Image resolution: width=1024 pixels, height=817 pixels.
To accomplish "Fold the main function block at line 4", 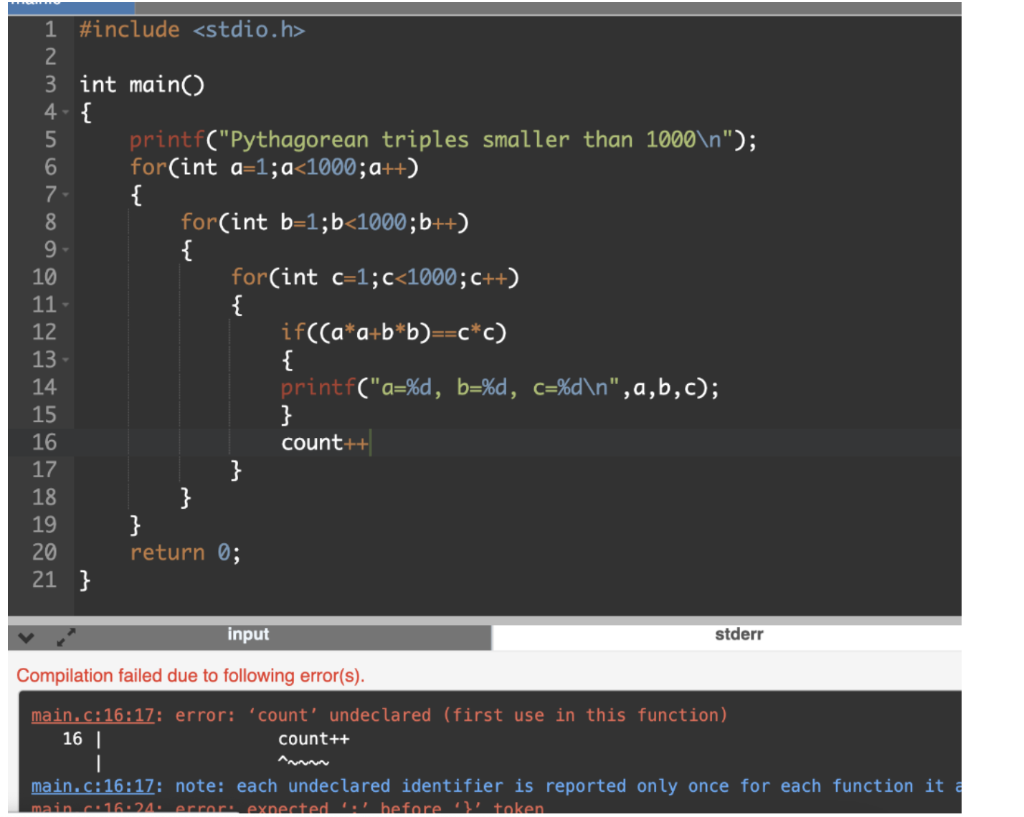I will [x=65, y=112].
